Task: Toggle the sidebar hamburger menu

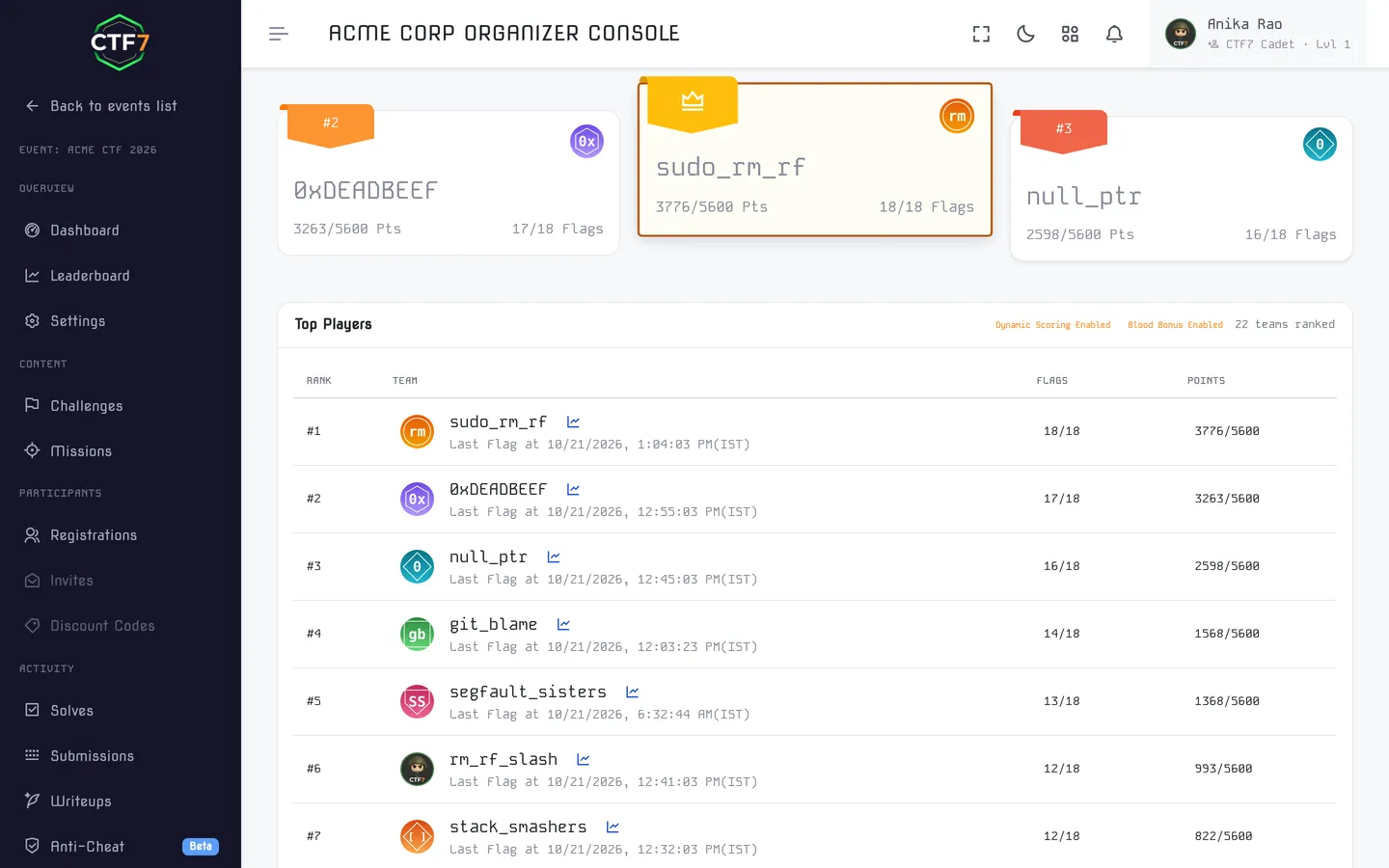Action: 279,34
